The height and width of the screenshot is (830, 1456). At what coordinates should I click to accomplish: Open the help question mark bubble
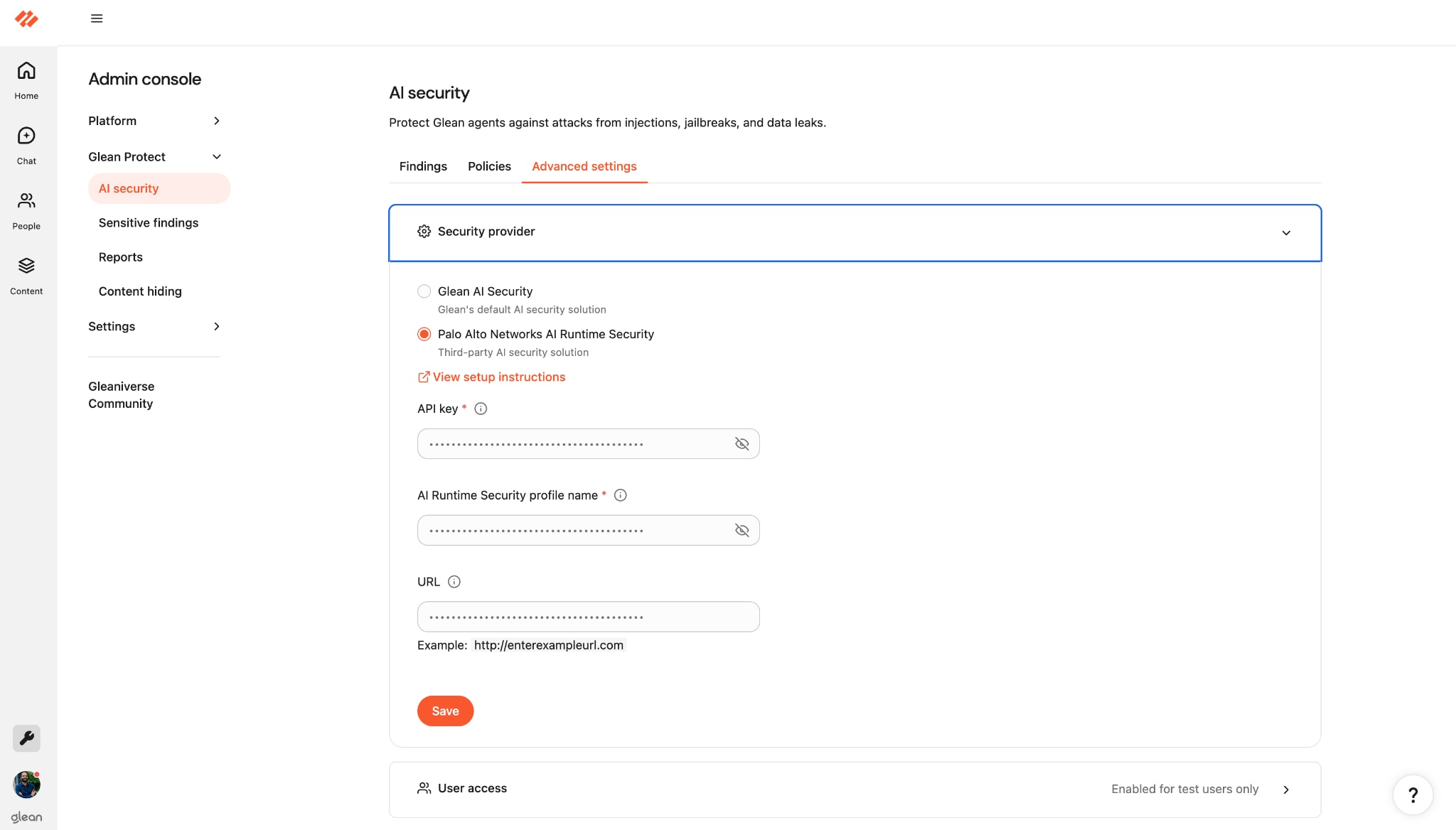pyautogui.click(x=1413, y=794)
